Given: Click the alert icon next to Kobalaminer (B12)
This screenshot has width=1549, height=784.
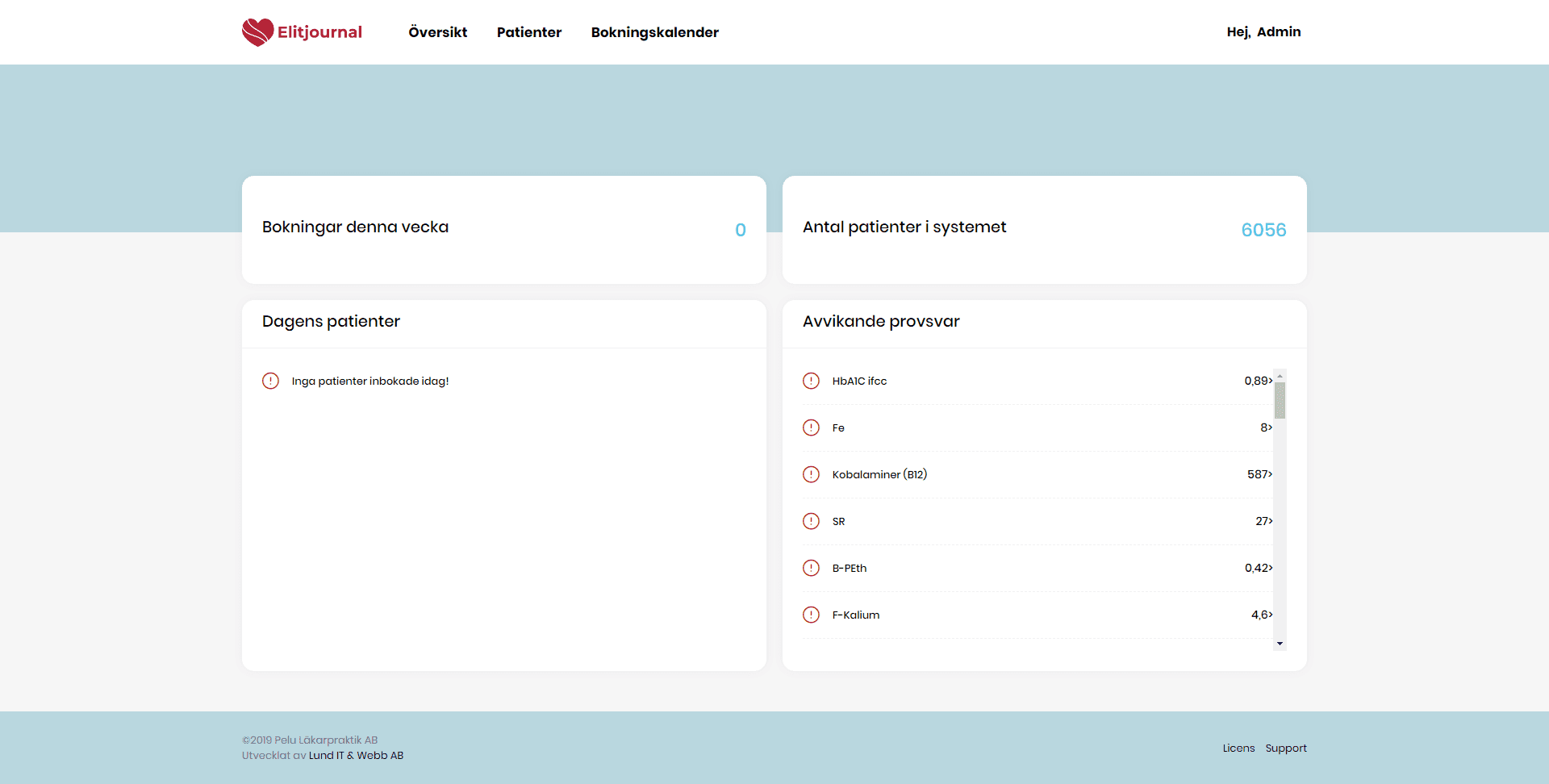Looking at the screenshot, I should point(811,474).
